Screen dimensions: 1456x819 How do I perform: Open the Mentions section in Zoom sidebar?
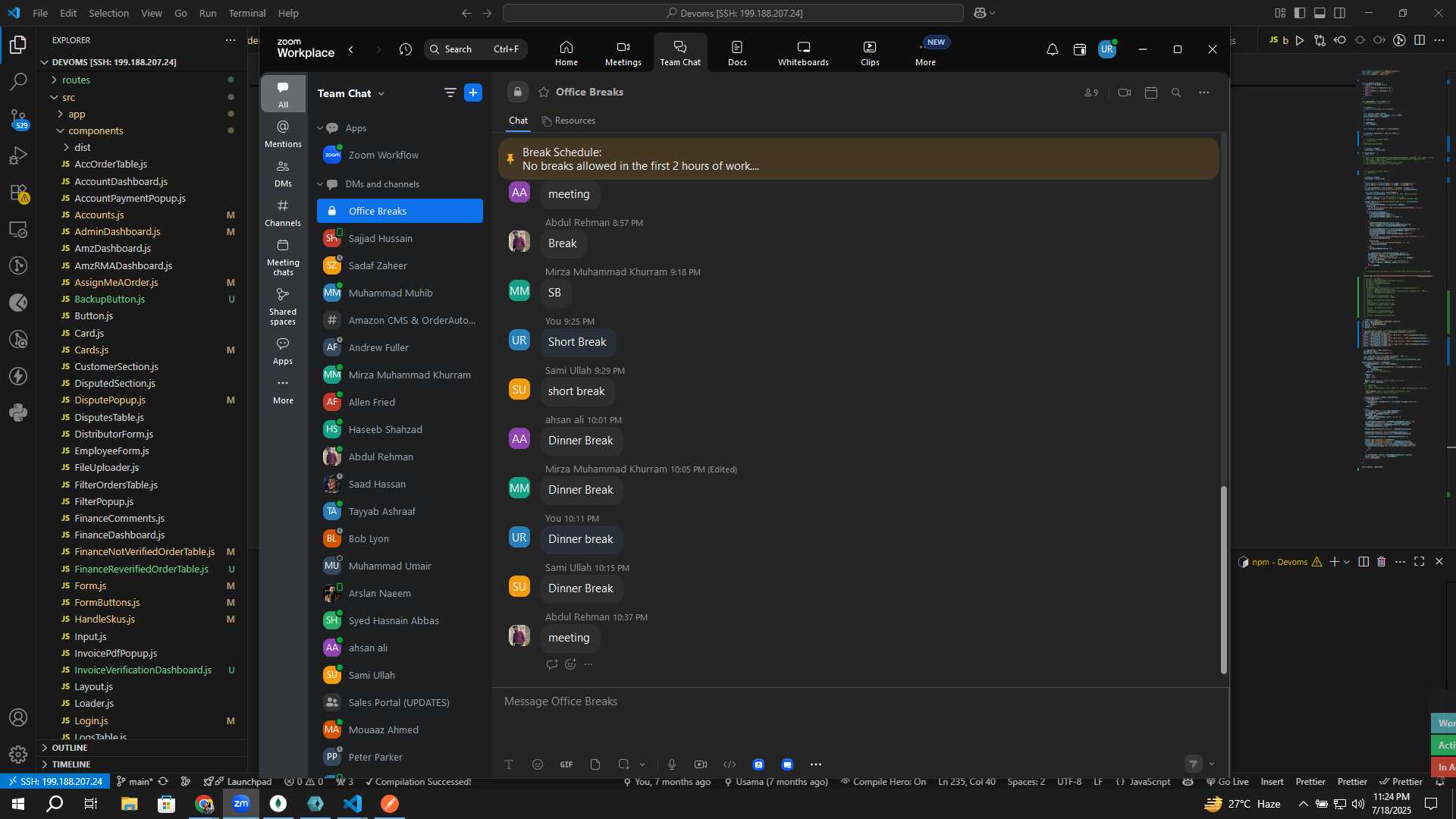283,133
